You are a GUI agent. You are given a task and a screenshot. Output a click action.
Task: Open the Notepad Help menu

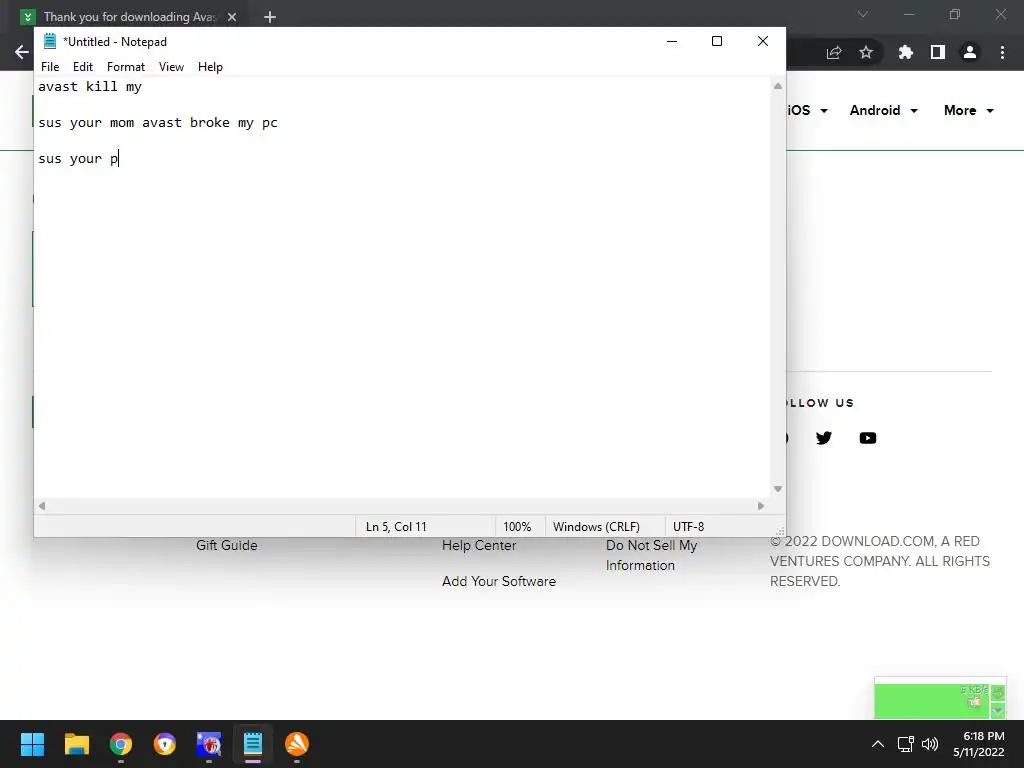(x=210, y=67)
